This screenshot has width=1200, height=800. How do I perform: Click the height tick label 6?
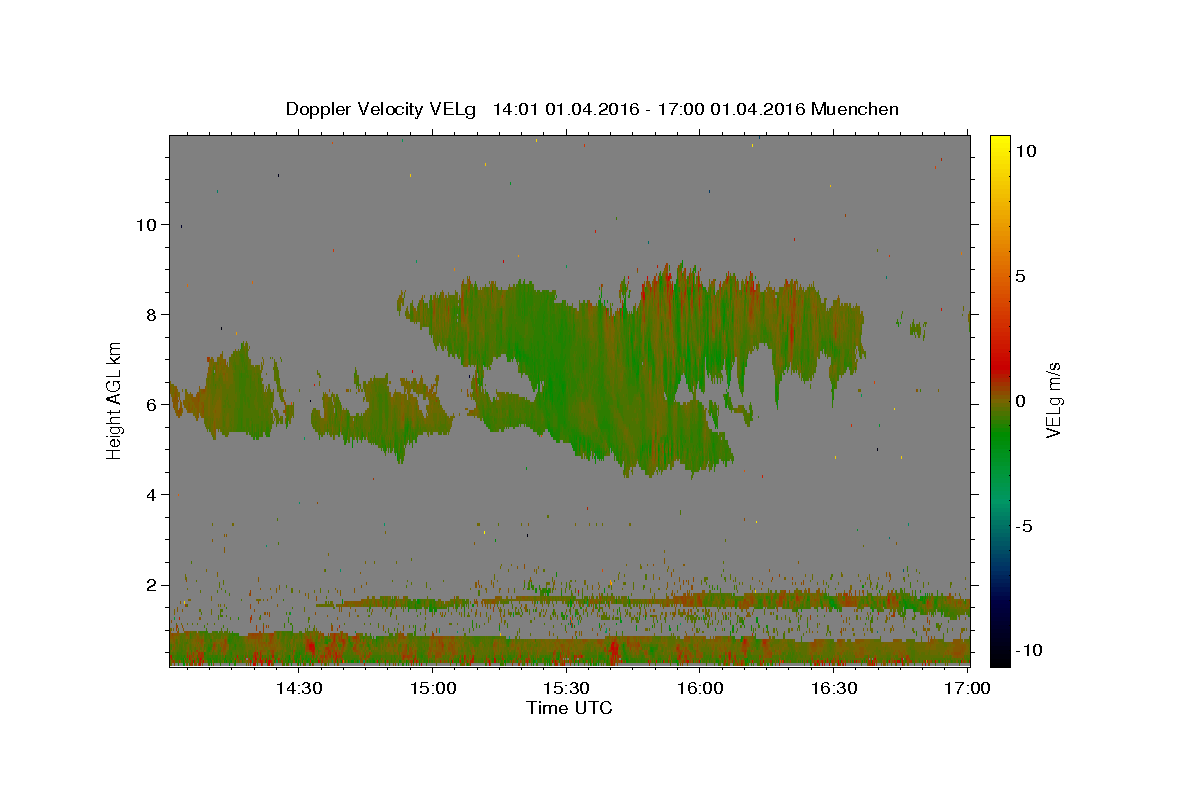(x=151, y=405)
